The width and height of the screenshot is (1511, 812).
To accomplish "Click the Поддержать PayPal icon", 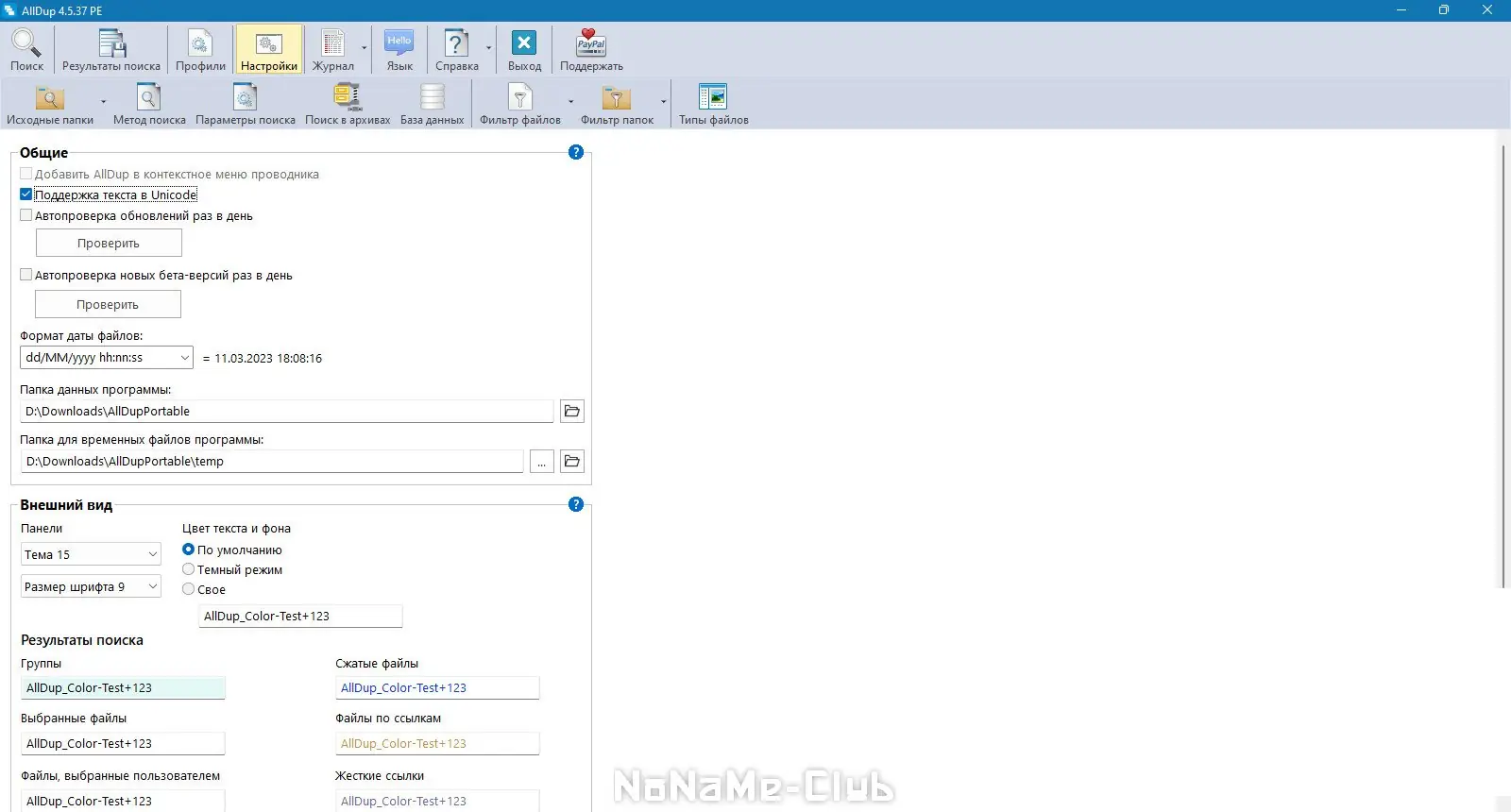I will click(591, 49).
